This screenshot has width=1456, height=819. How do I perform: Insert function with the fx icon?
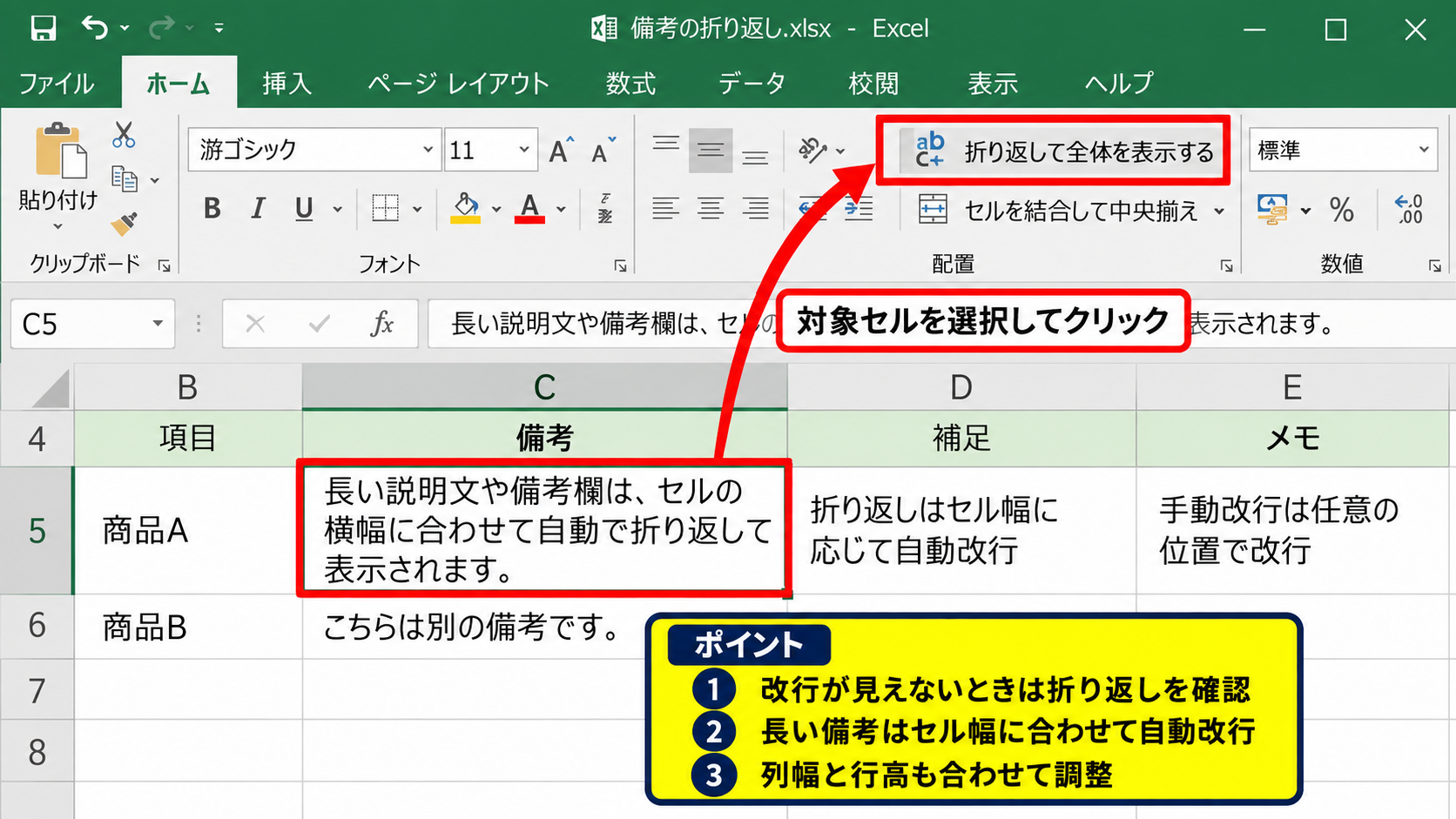point(382,324)
